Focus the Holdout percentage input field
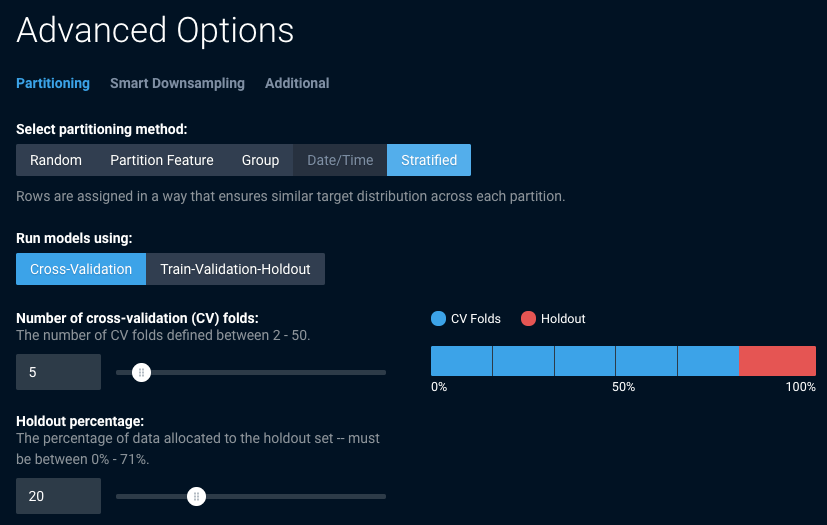This screenshot has width=827, height=525. point(58,496)
